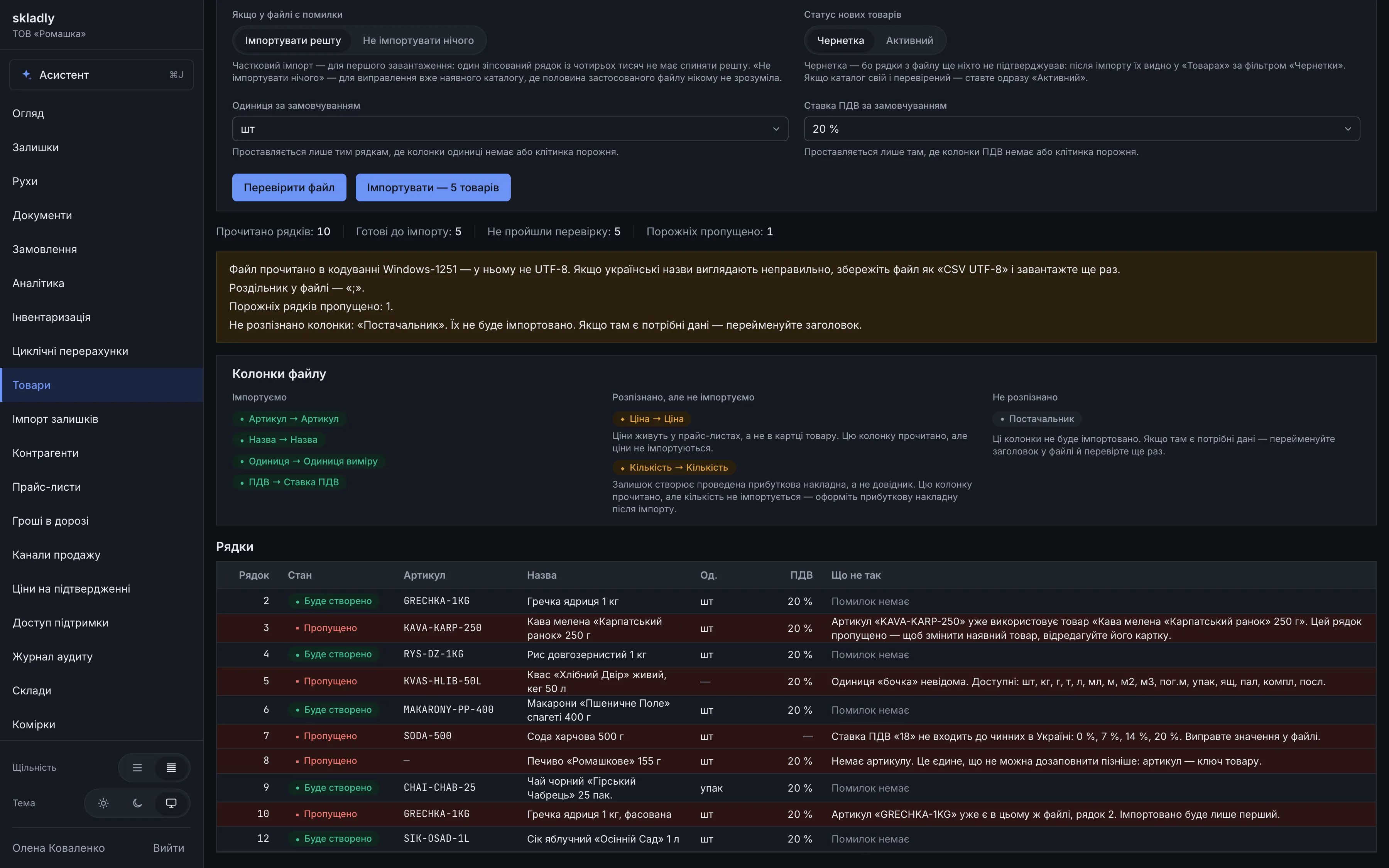Viewport: 1389px width, 868px height.
Task: Click «Кількість → Кількість» chip
Action: [x=674, y=468]
